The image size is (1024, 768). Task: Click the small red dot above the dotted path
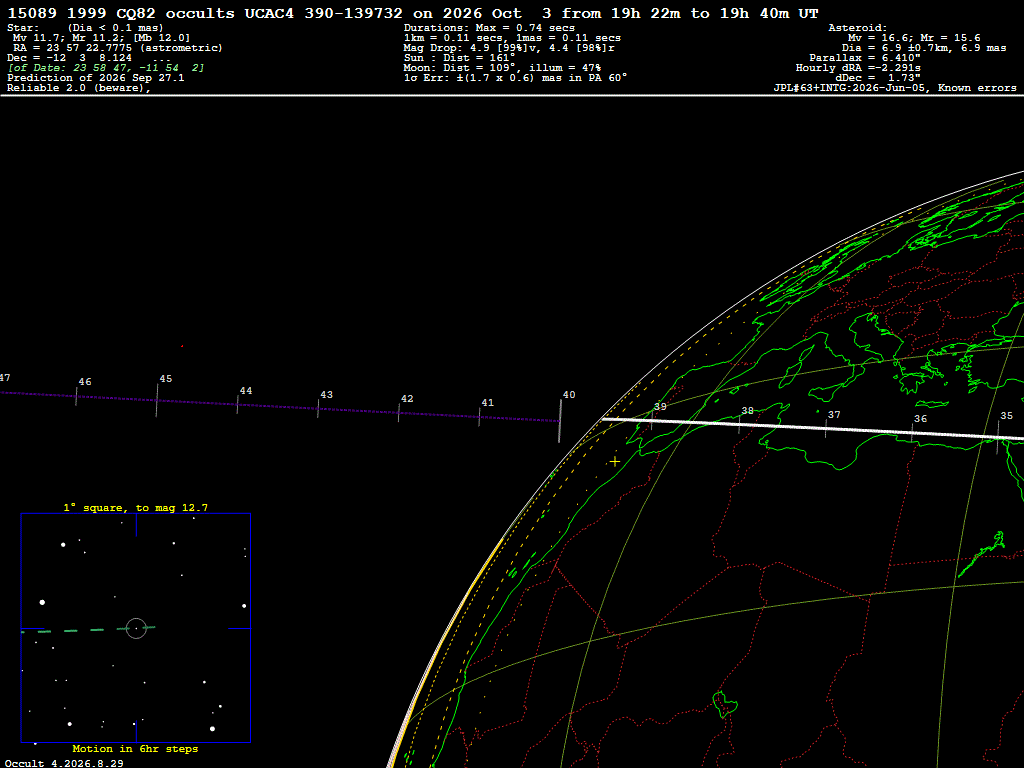[x=182, y=346]
